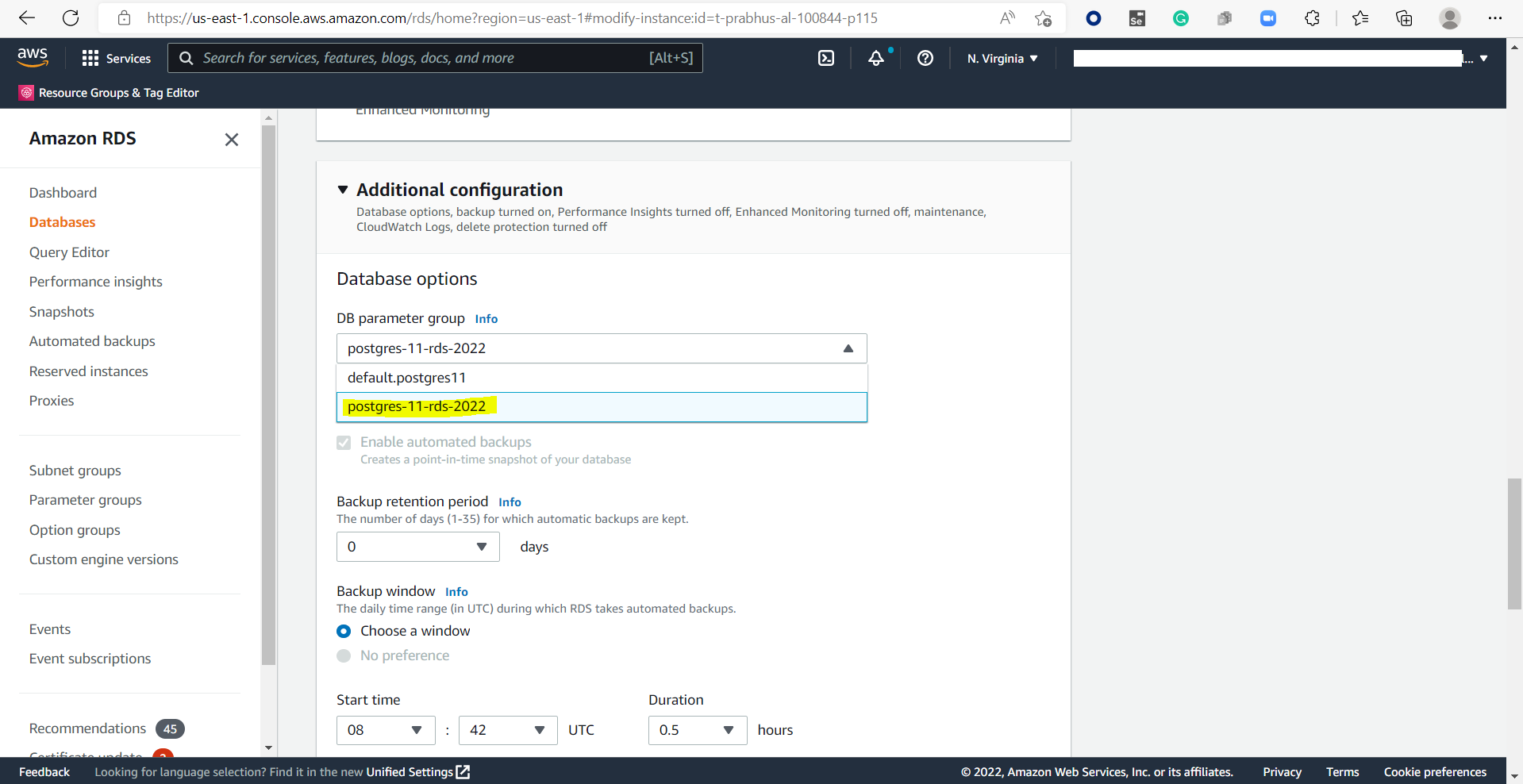Open Dashboard in the RDS sidebar
1523x784 pixels.
coord(63,193)
